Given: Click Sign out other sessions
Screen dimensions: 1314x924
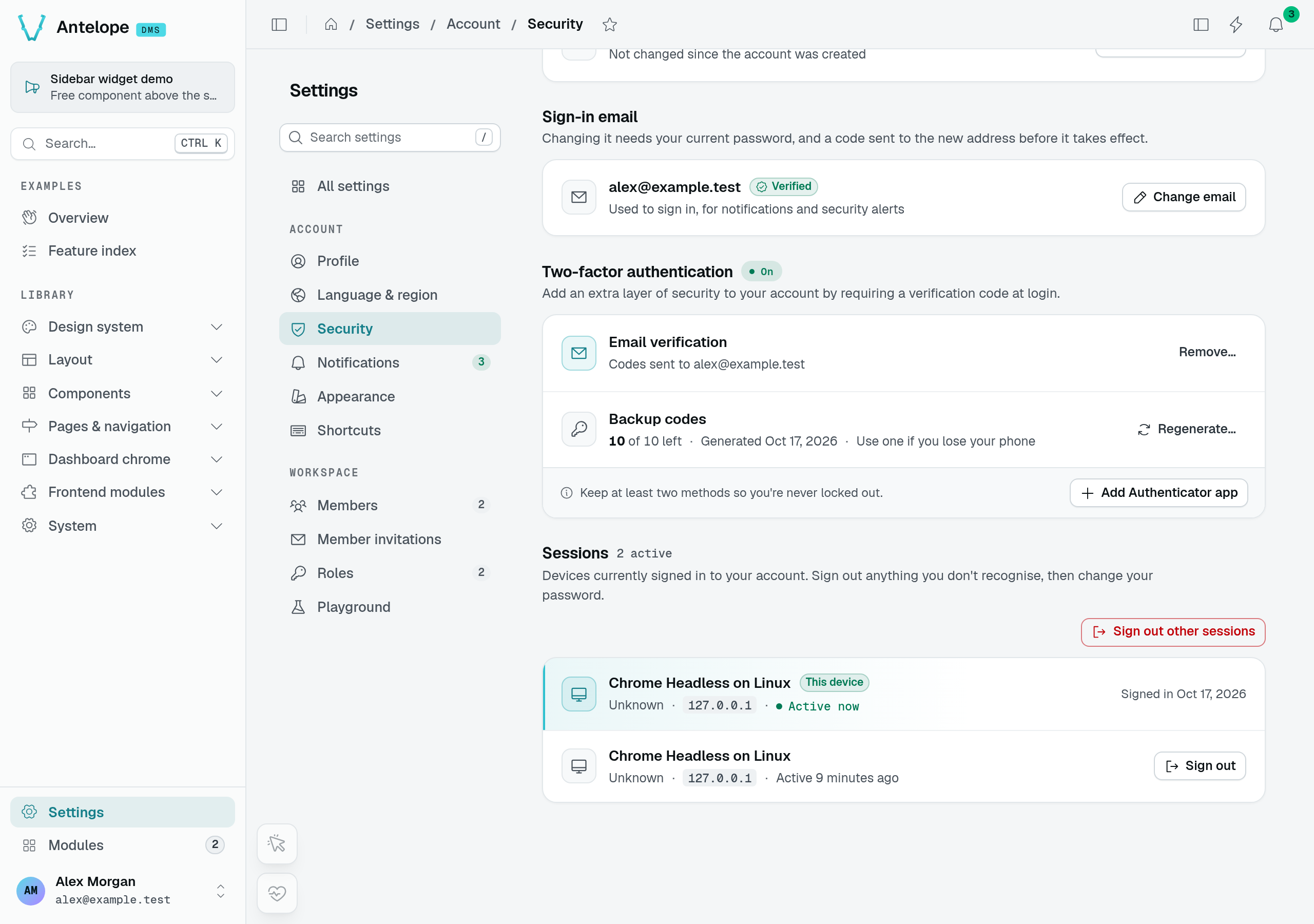Looking at the screenshot, I should point(1173,631).
